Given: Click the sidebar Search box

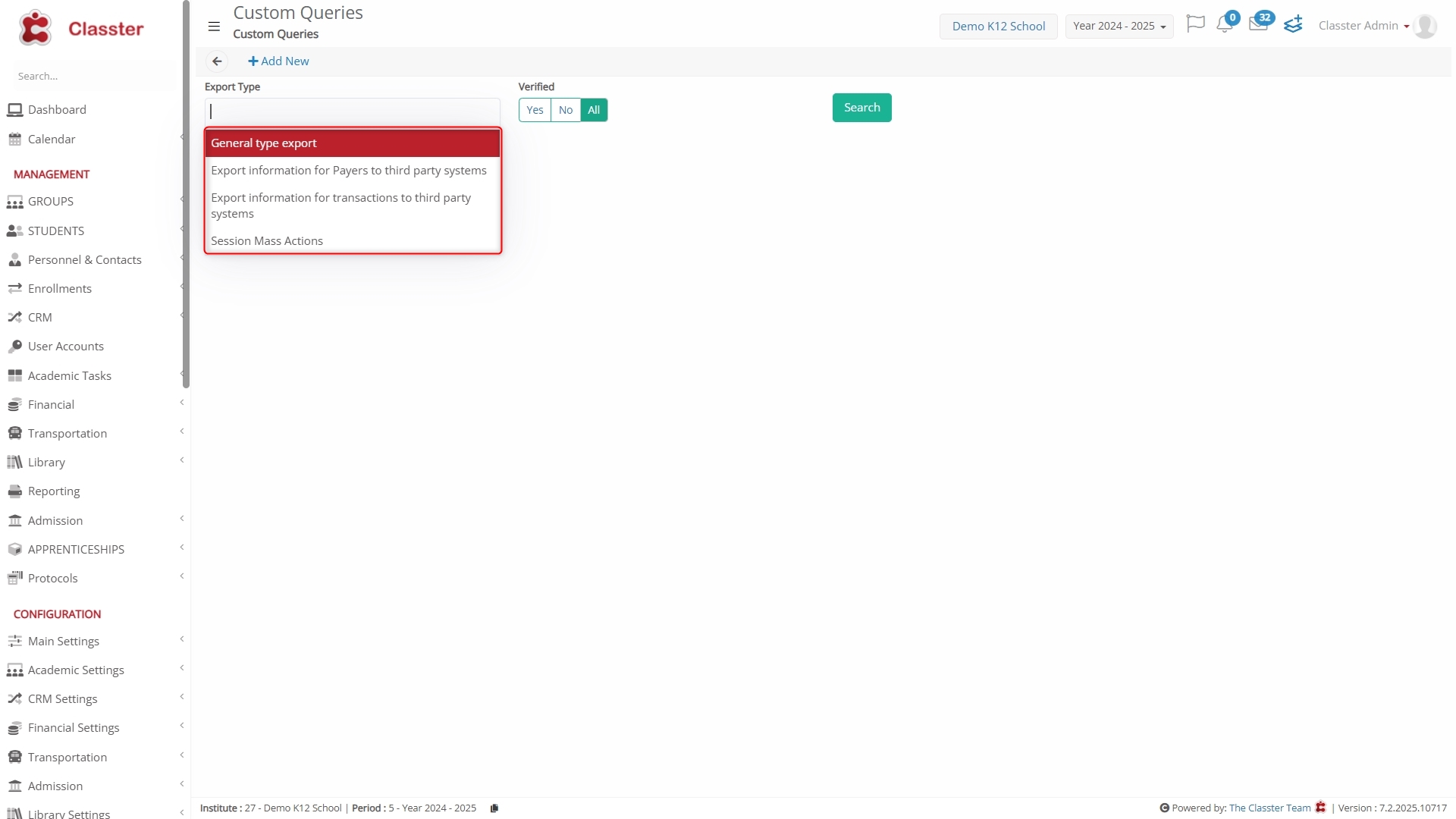Looking at the screenshot, I should tap(95, 76).
